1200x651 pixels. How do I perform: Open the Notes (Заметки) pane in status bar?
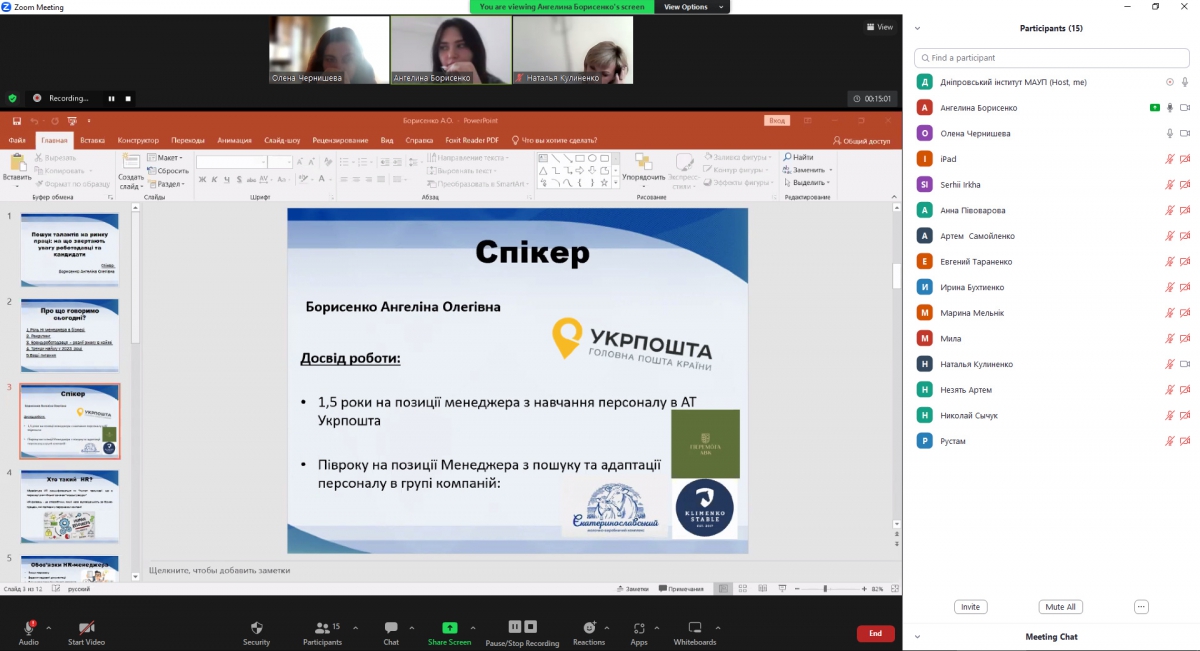631,589
